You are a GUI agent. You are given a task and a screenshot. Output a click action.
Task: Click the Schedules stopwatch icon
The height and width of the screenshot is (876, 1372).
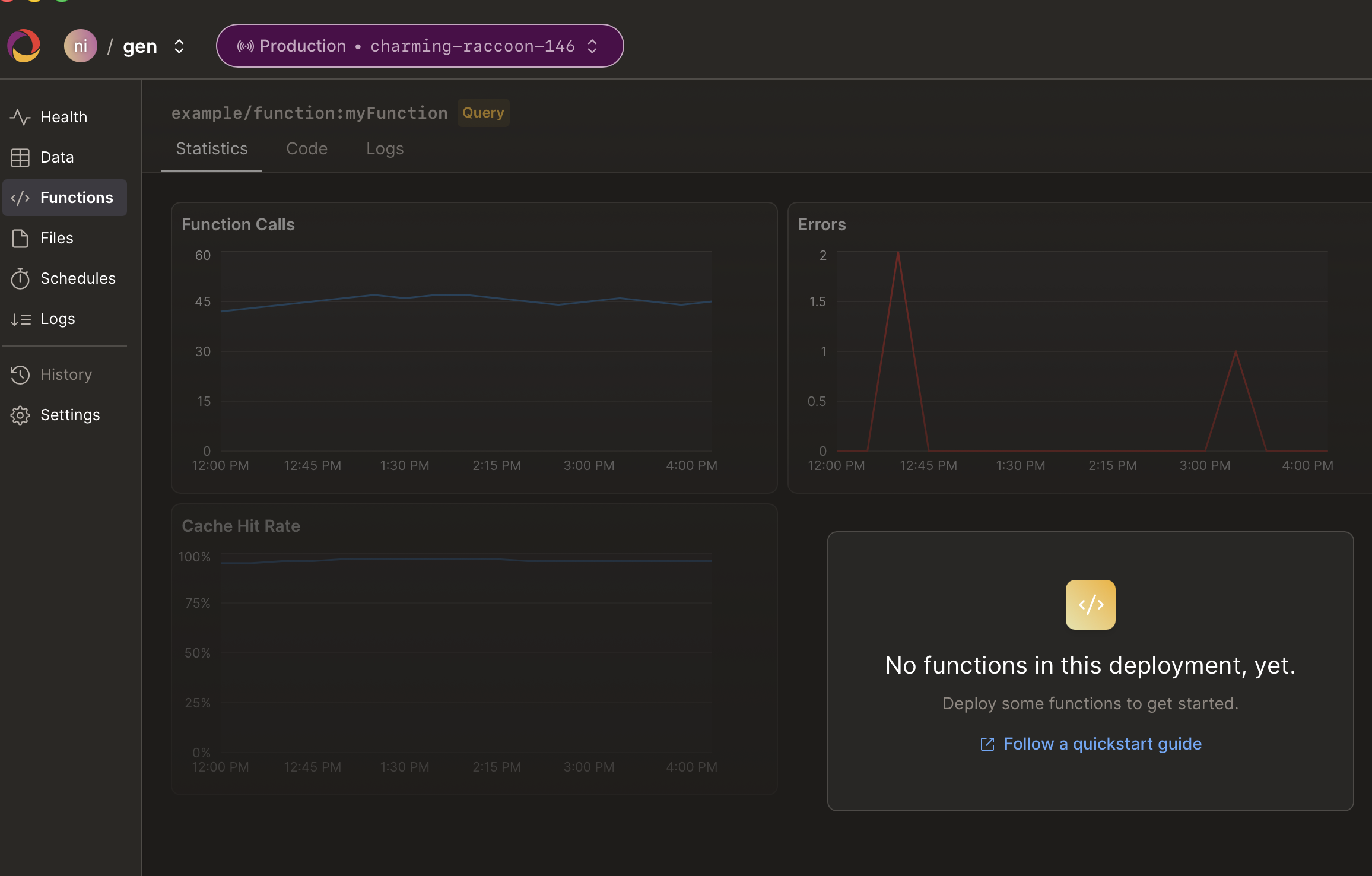coord(20,278)
